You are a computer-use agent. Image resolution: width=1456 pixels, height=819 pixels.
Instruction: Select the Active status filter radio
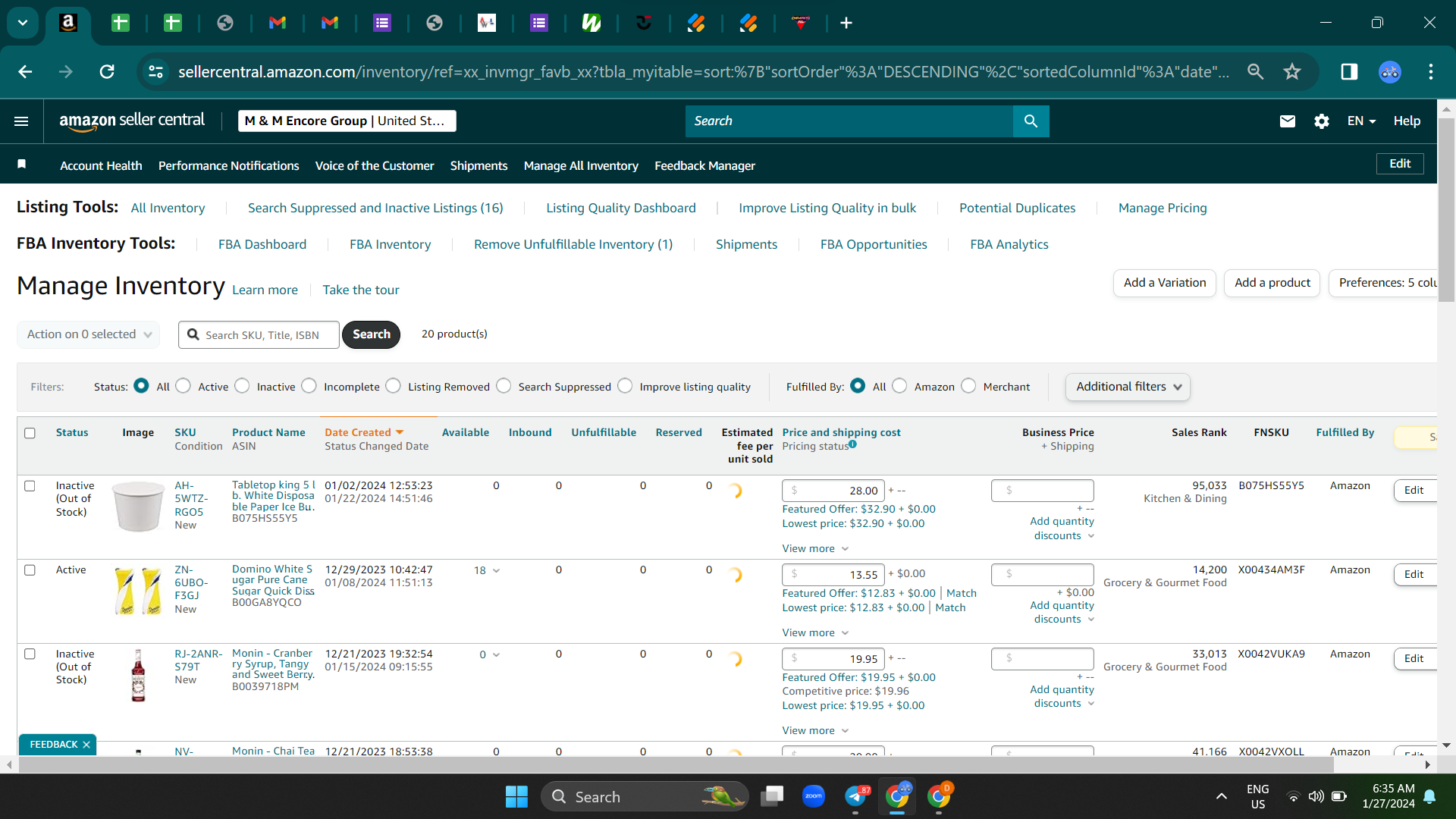[x=183, y=386]
